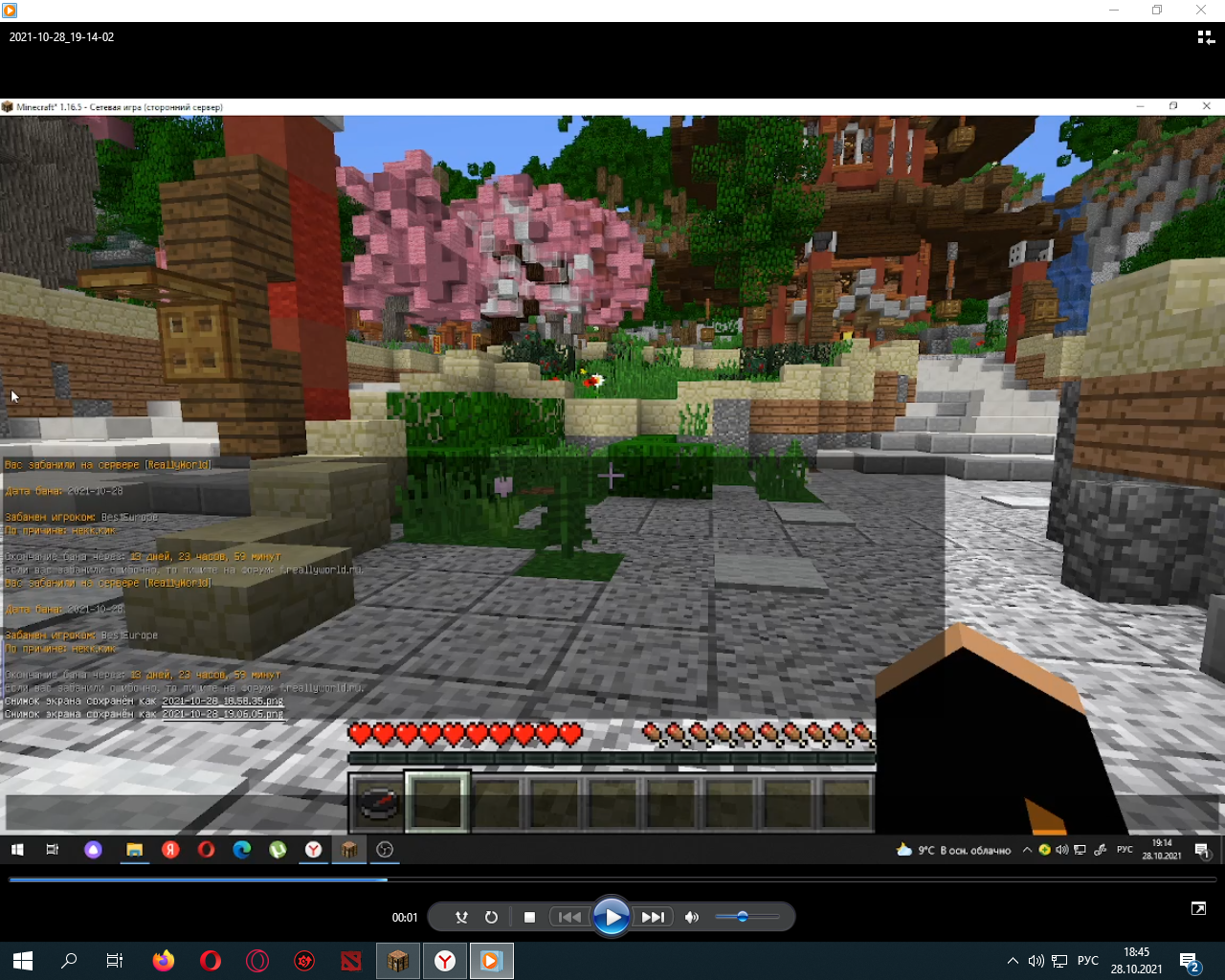Image resolution: width=1225 pixels, height=980 pixels.
Task: Click the video seek progress bar
Action: 612,880
